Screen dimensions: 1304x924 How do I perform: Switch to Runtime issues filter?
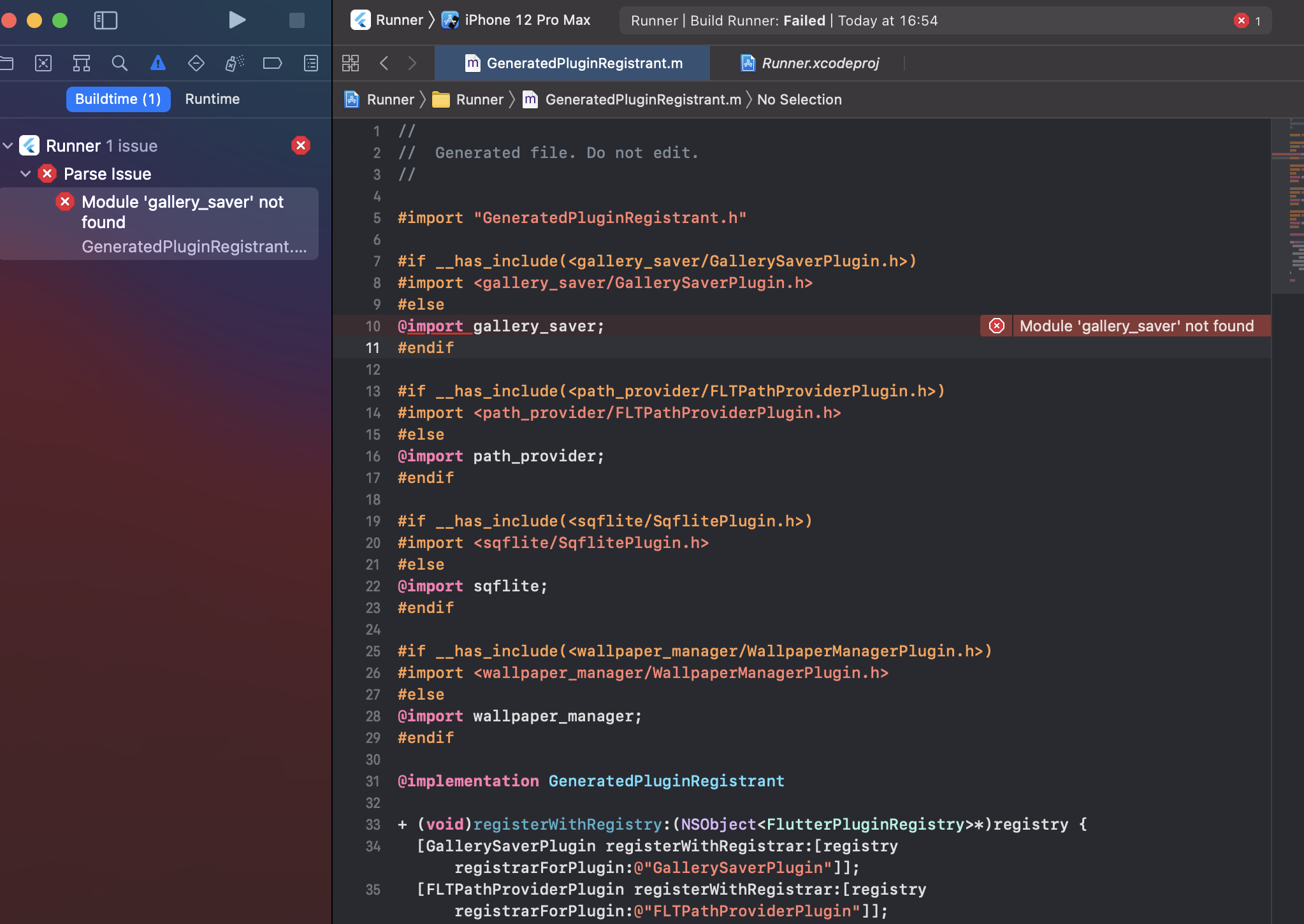(x=212, y=99)
